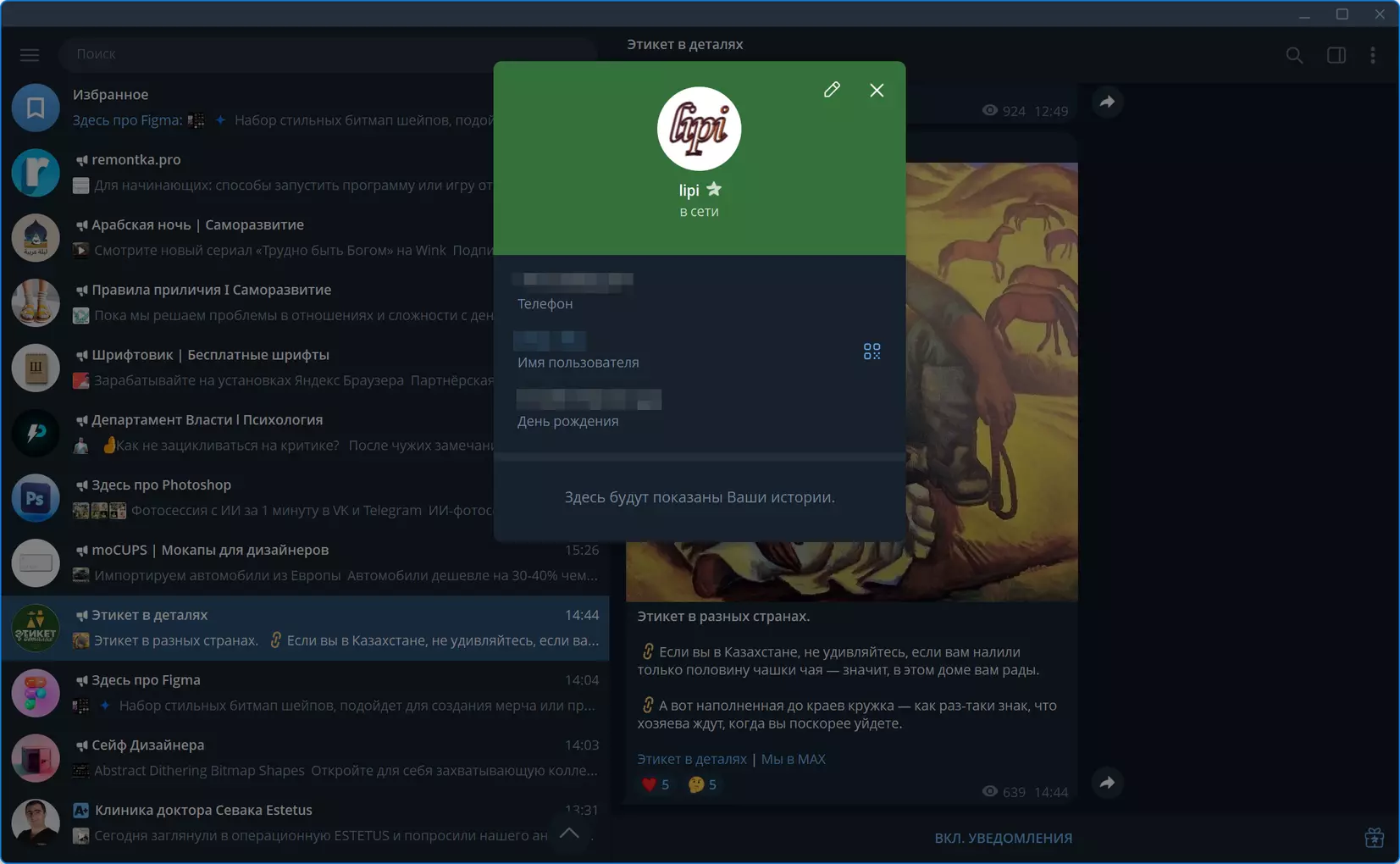Image resolution: width=1400 pixels, height=864 pixels.
Task: Toggle the chat info side panel
Action: [x=1336, y=55]
